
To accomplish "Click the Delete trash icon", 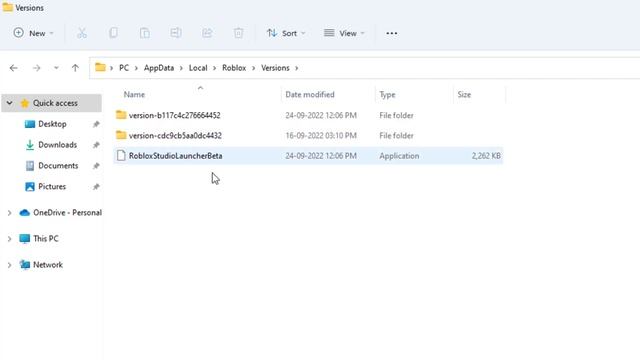I will [x=238, y=33].
